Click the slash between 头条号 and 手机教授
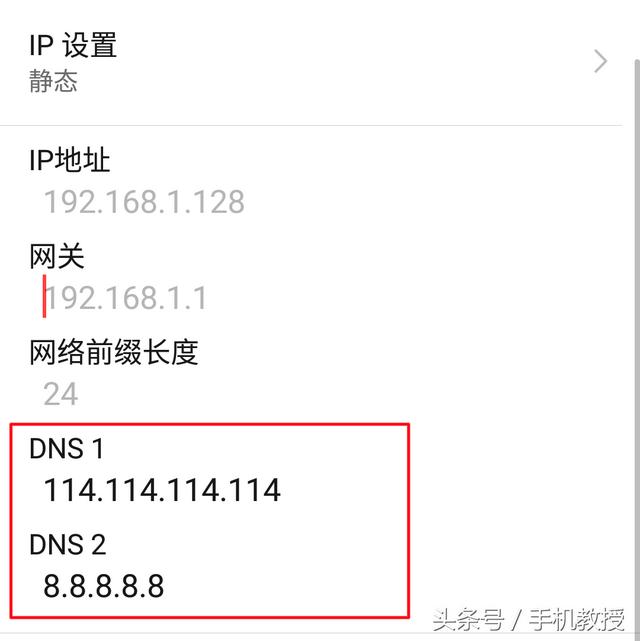 click(517, 620)
